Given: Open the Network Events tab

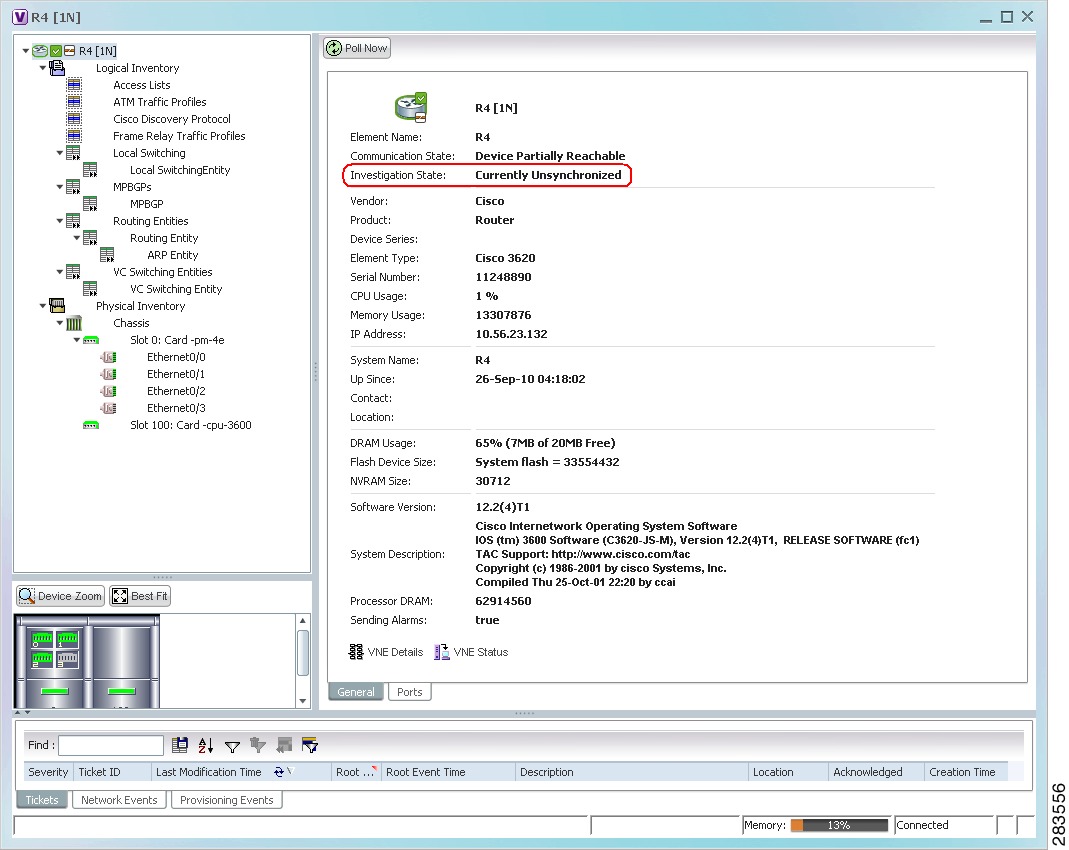Looking at the screenshot, I should coord(119,800).
